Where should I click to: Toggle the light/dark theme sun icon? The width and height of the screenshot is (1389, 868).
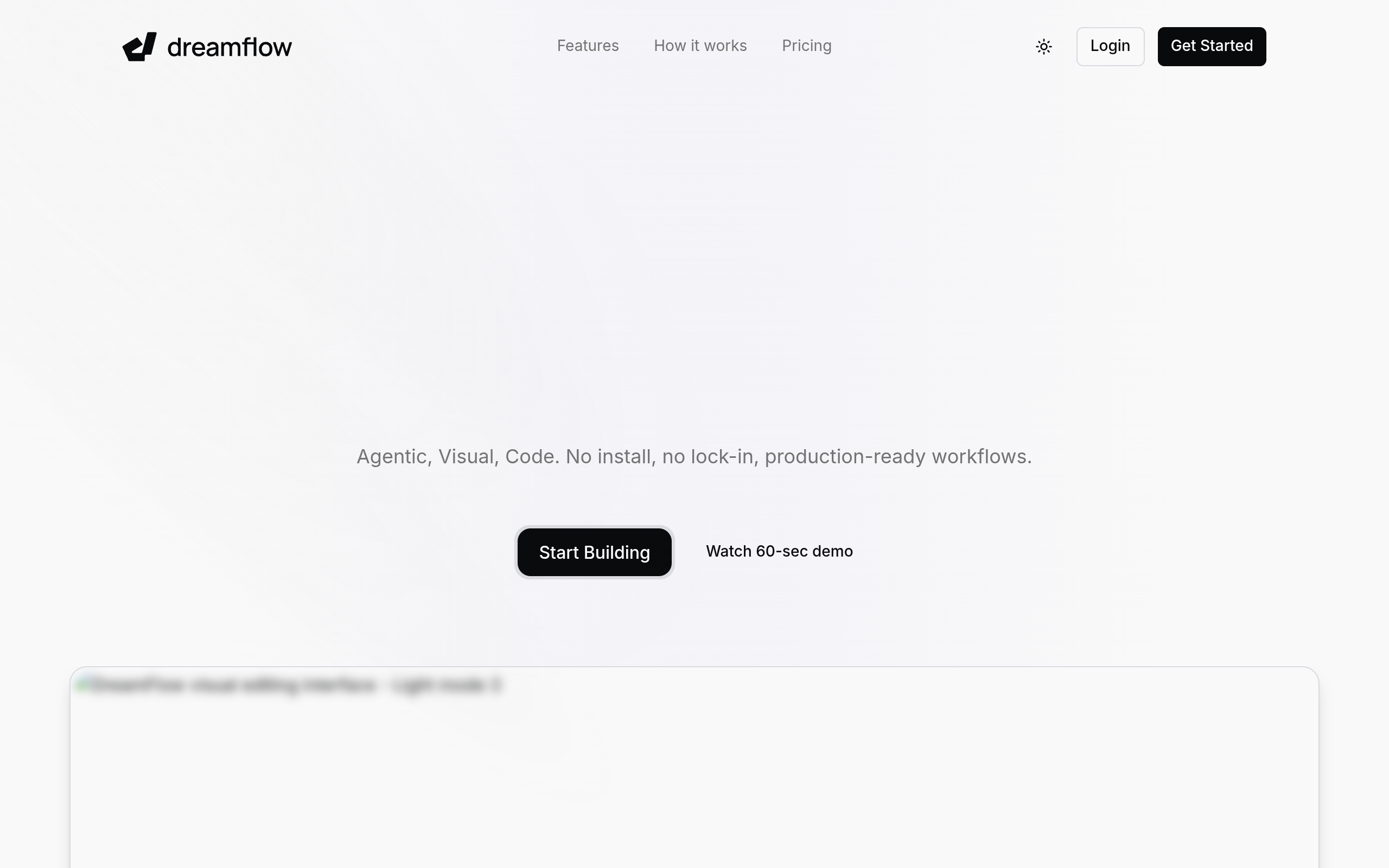1043,47
